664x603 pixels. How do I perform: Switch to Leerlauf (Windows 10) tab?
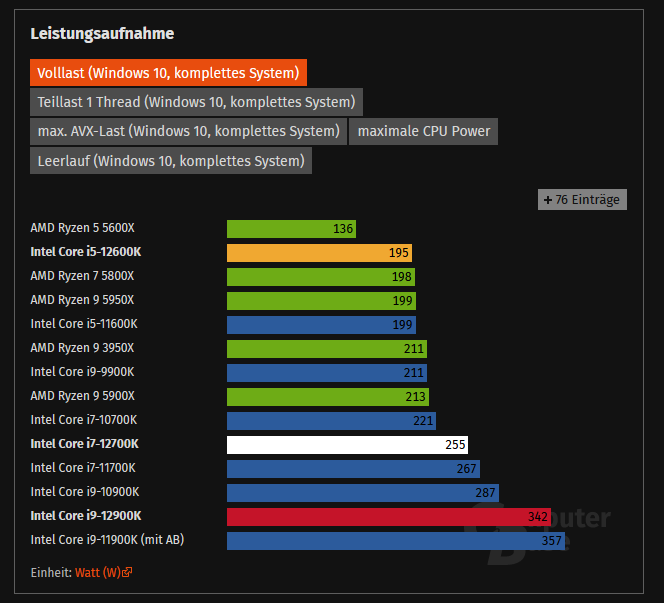click(171, 161)
